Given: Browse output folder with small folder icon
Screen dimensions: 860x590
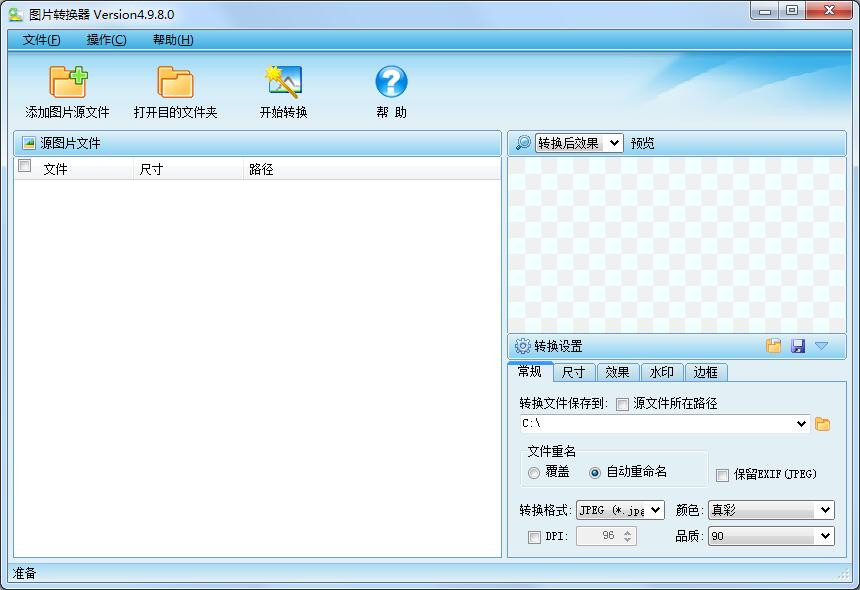Looking at the screenshot, I should tap(822, 424).
